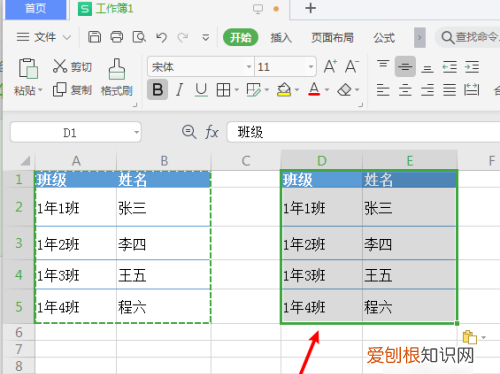Toggle Bold formatting
500x374 pixels.
[x=158, y=90]
